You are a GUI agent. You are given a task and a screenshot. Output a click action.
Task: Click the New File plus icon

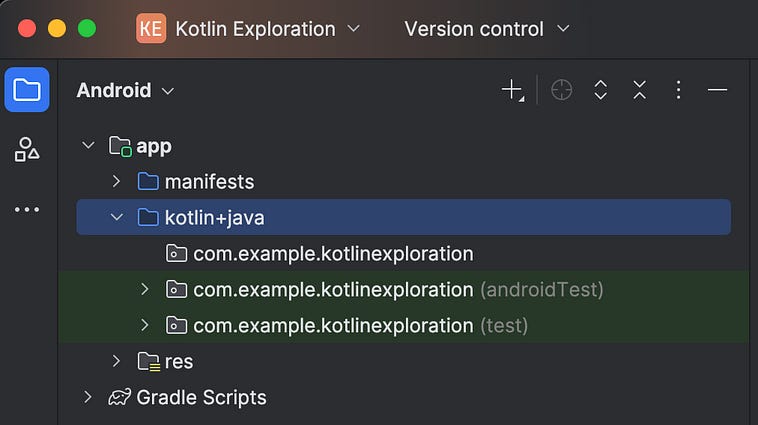click(x=512, y=90)
